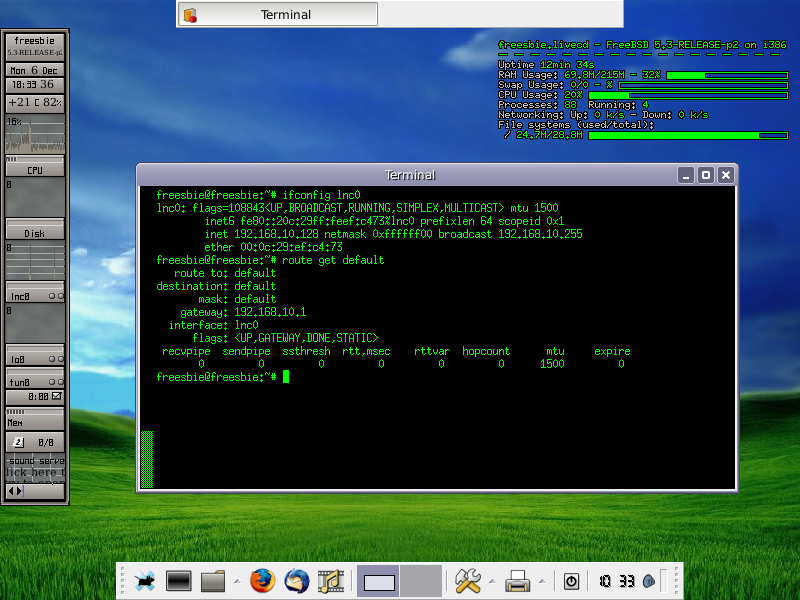Viewport: 800px width, 600px height.
Task: Click the 'ifconfig lnc0' command line in the terminal
Action: tap(258, 195)
